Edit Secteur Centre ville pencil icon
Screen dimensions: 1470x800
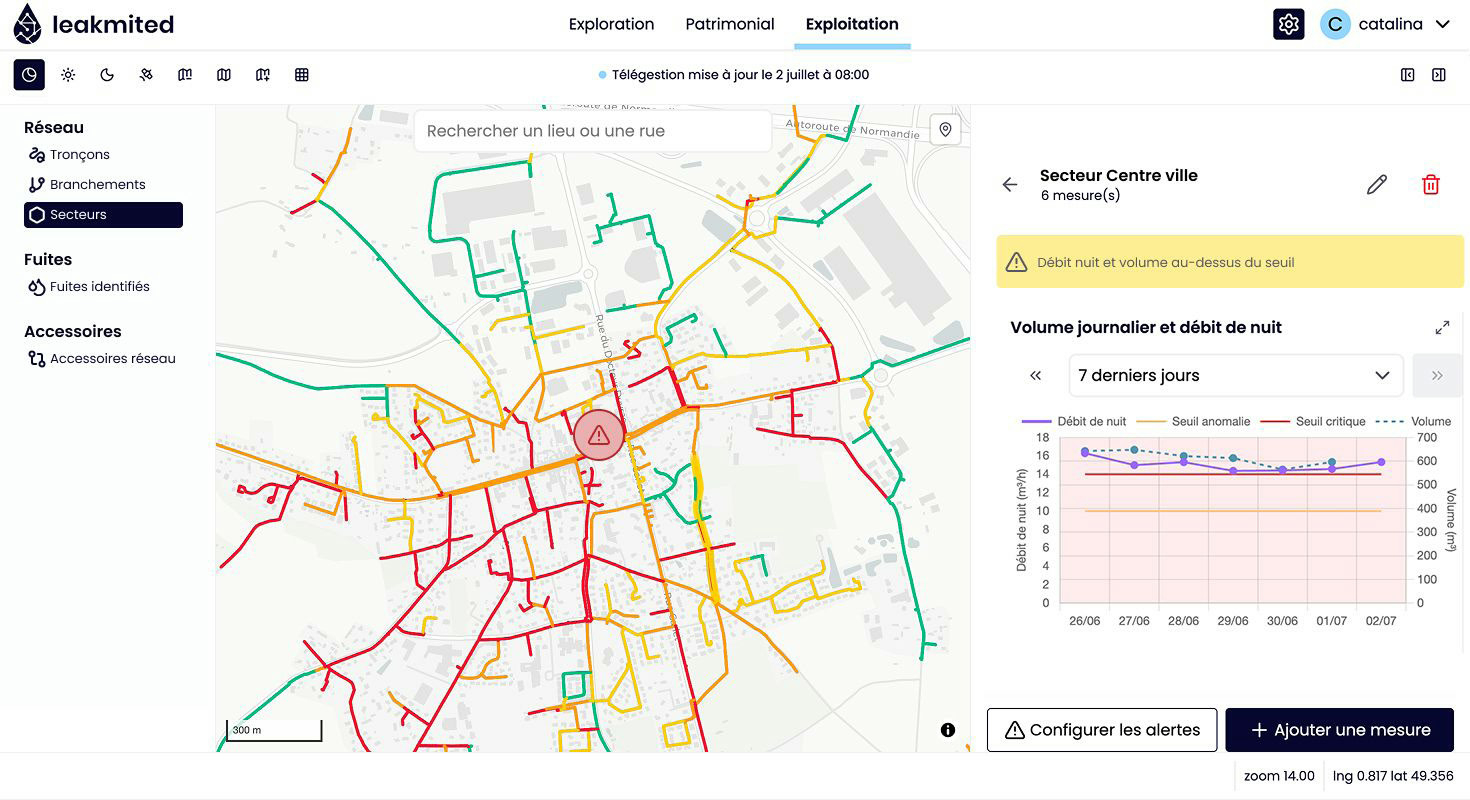coord(1377,185)
